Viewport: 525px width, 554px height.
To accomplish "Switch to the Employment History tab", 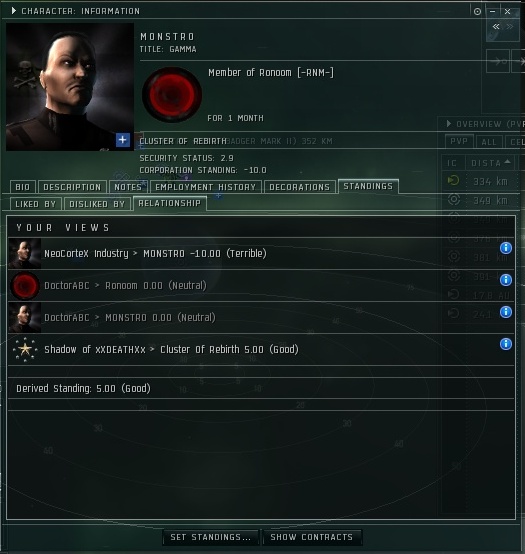I will tap(206, 187).
